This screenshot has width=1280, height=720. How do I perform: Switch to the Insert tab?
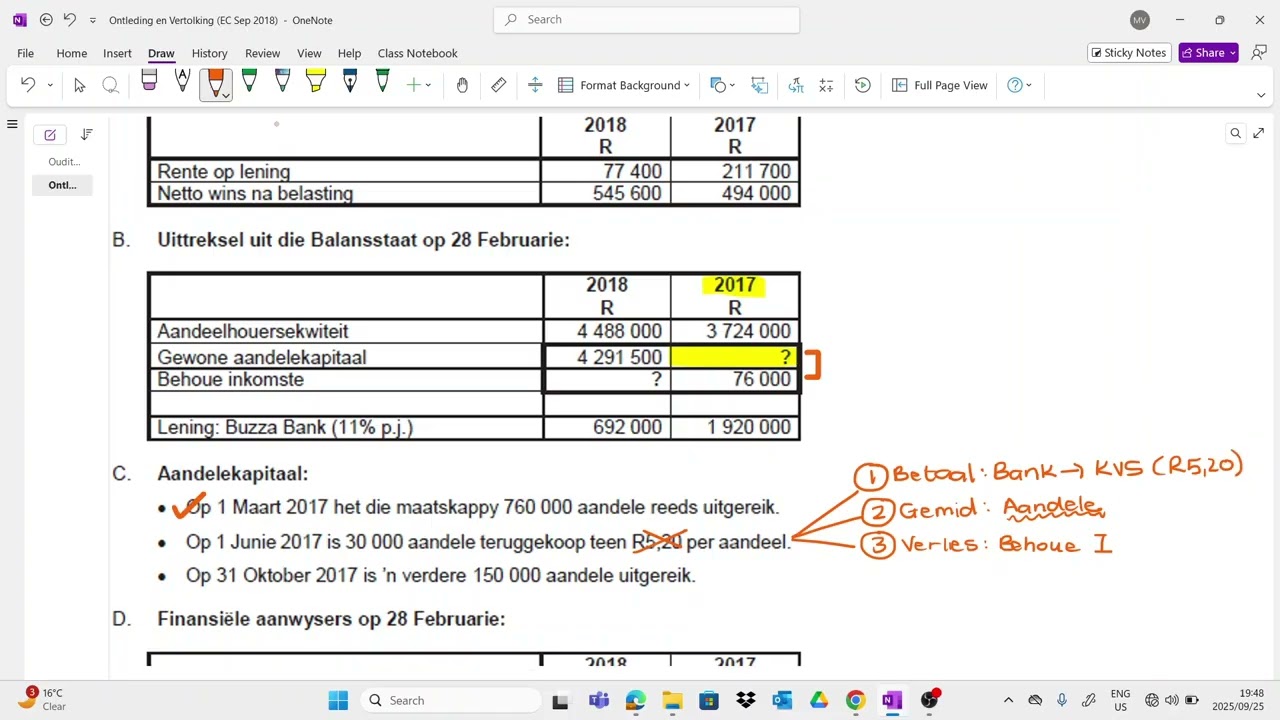tap(117, 53)
